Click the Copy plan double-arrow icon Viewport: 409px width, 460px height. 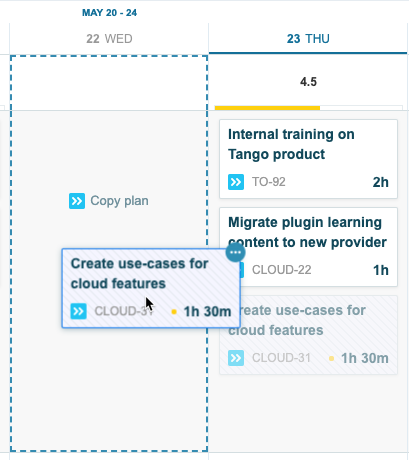click(77, 201)
